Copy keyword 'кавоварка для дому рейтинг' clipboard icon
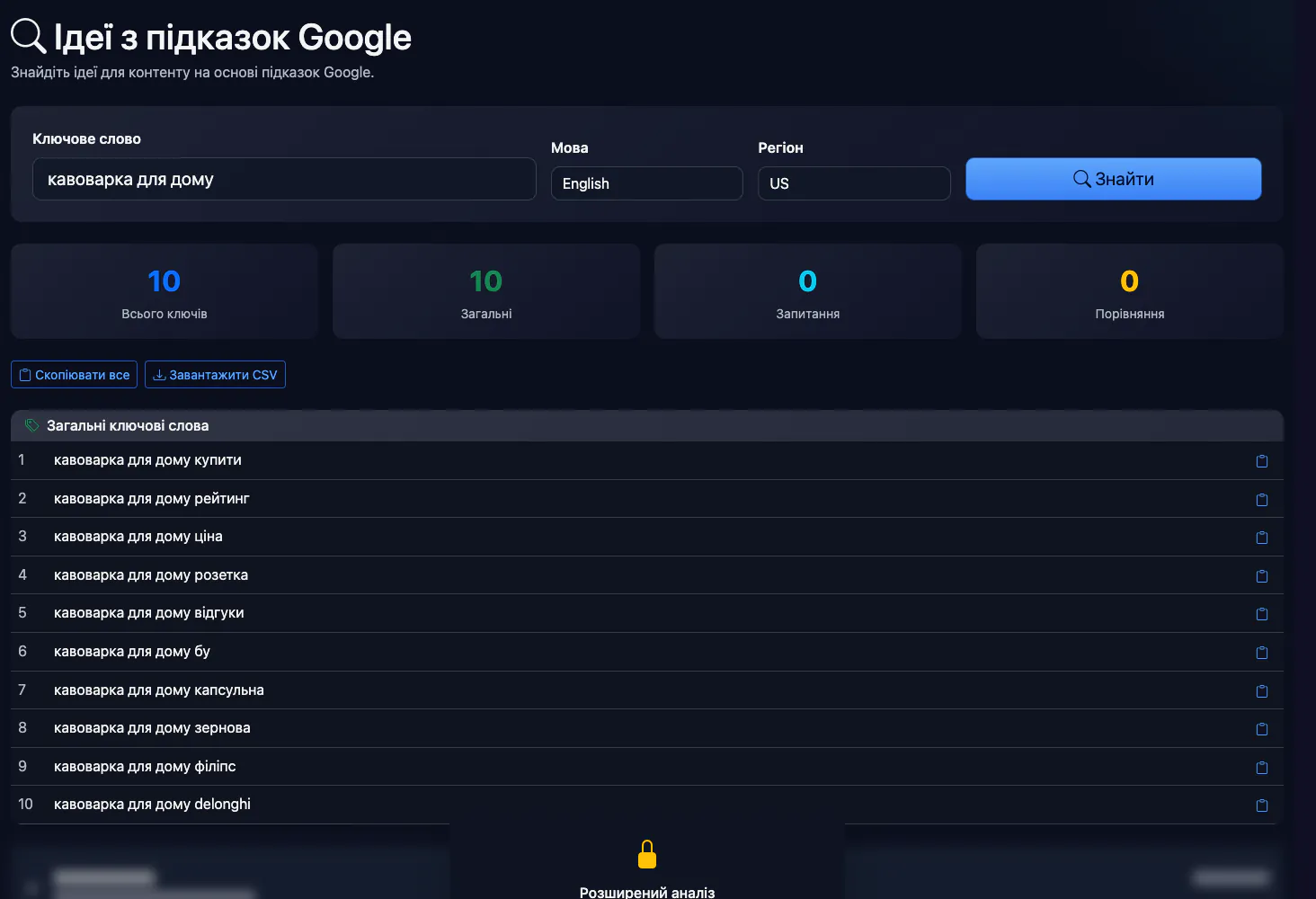 pos(1262,499)
